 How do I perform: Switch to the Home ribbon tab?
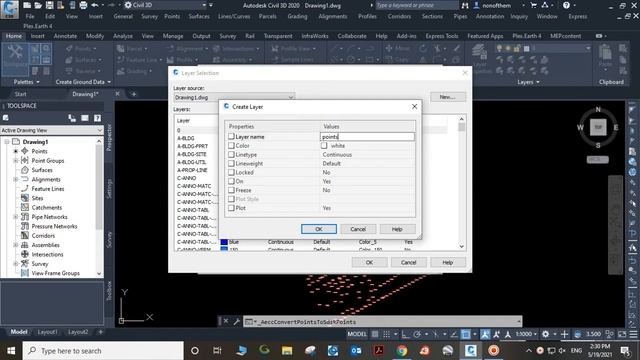click(14, 36)
